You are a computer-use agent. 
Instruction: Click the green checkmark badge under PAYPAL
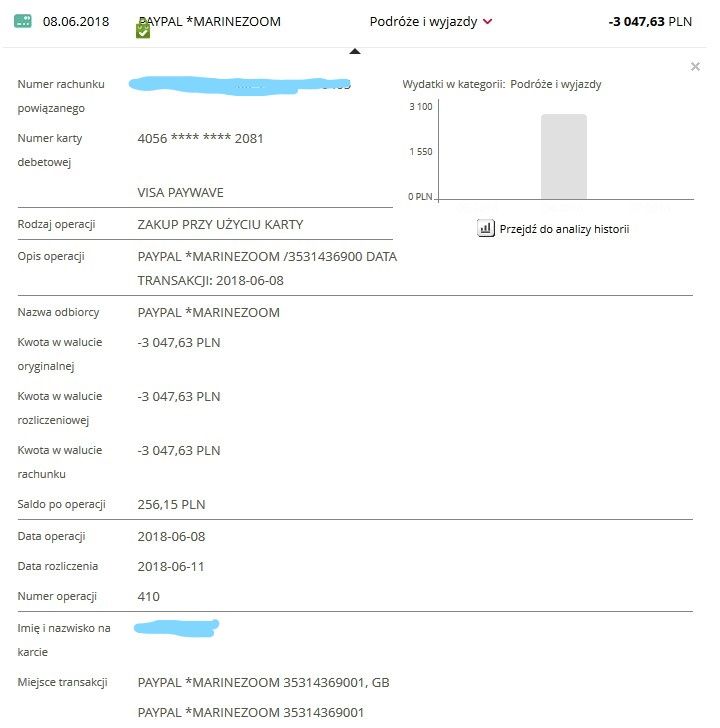coord(143,32)
